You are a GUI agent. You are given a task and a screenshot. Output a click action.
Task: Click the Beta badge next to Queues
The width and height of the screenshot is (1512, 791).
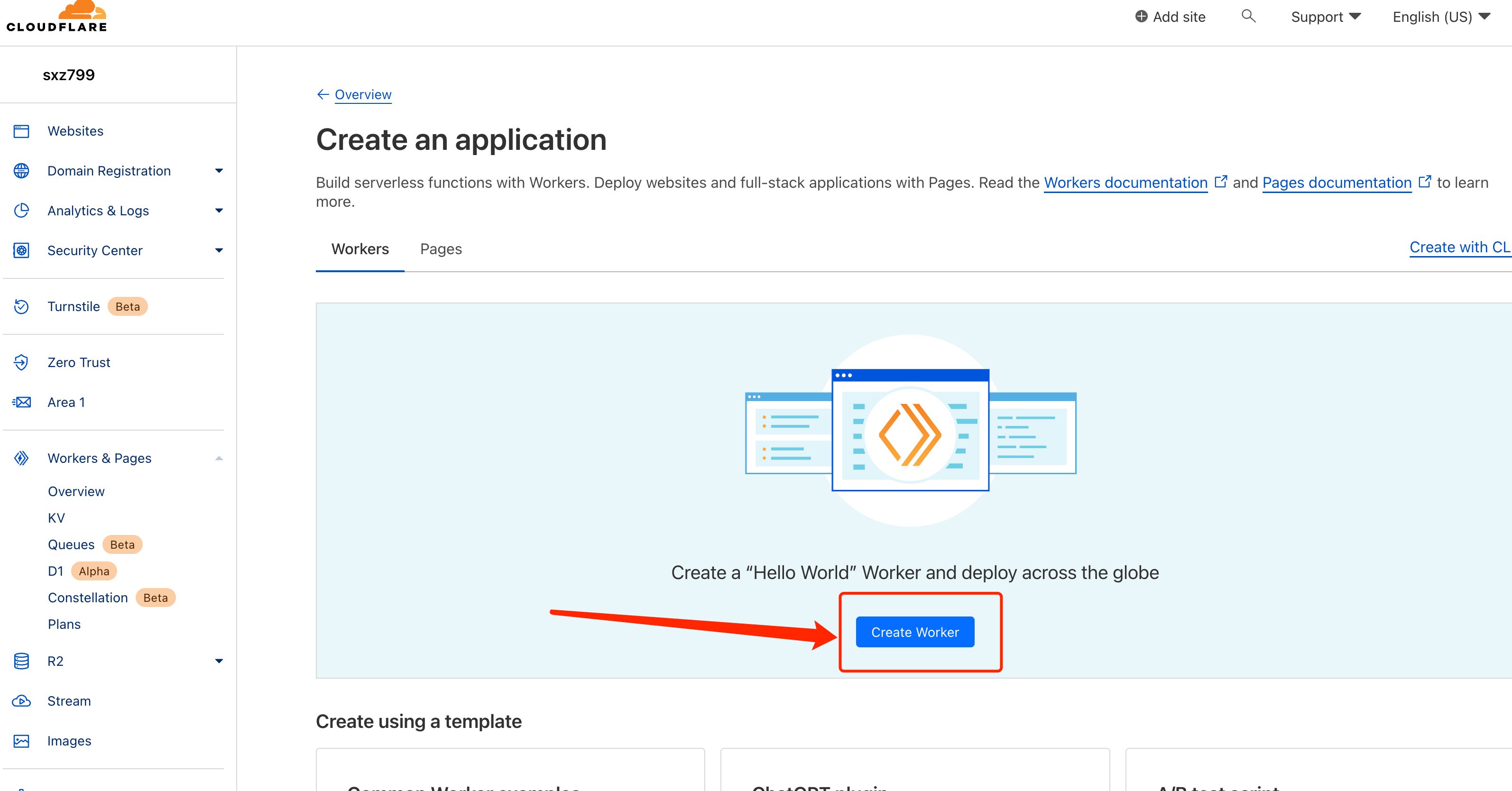(122, 544)
